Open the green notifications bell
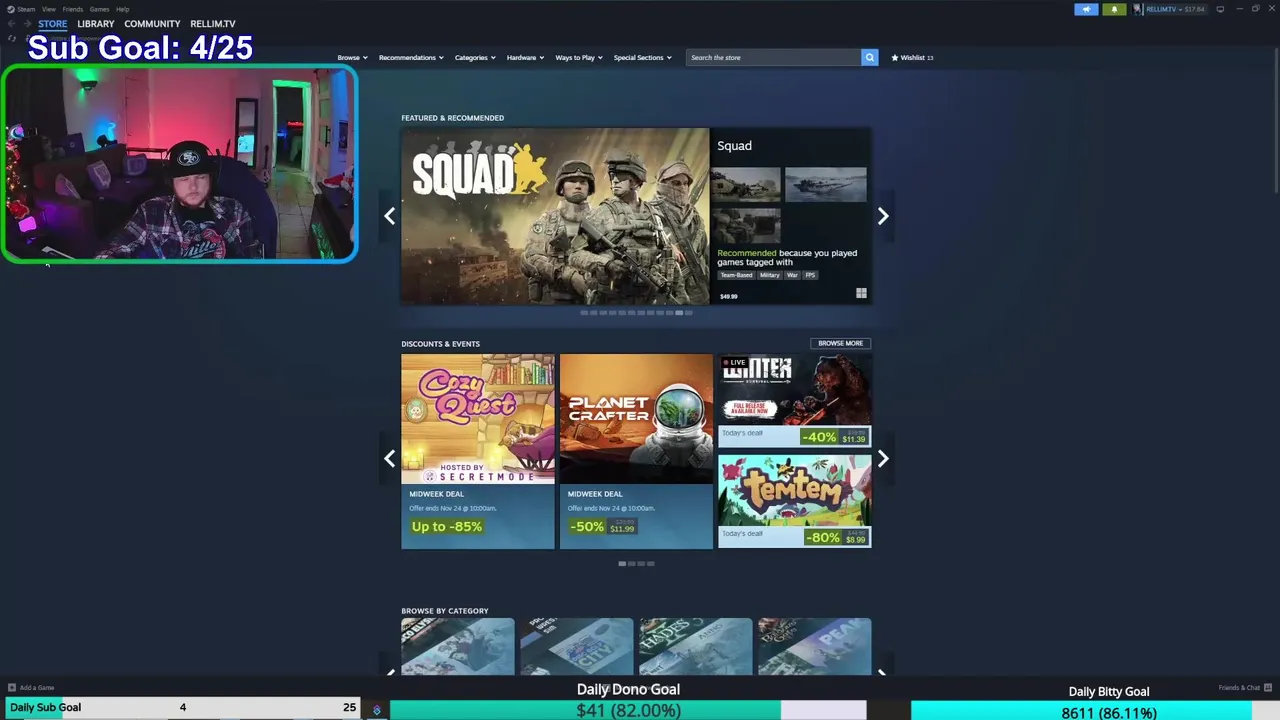The image size is (1280, 720). 1114,9
